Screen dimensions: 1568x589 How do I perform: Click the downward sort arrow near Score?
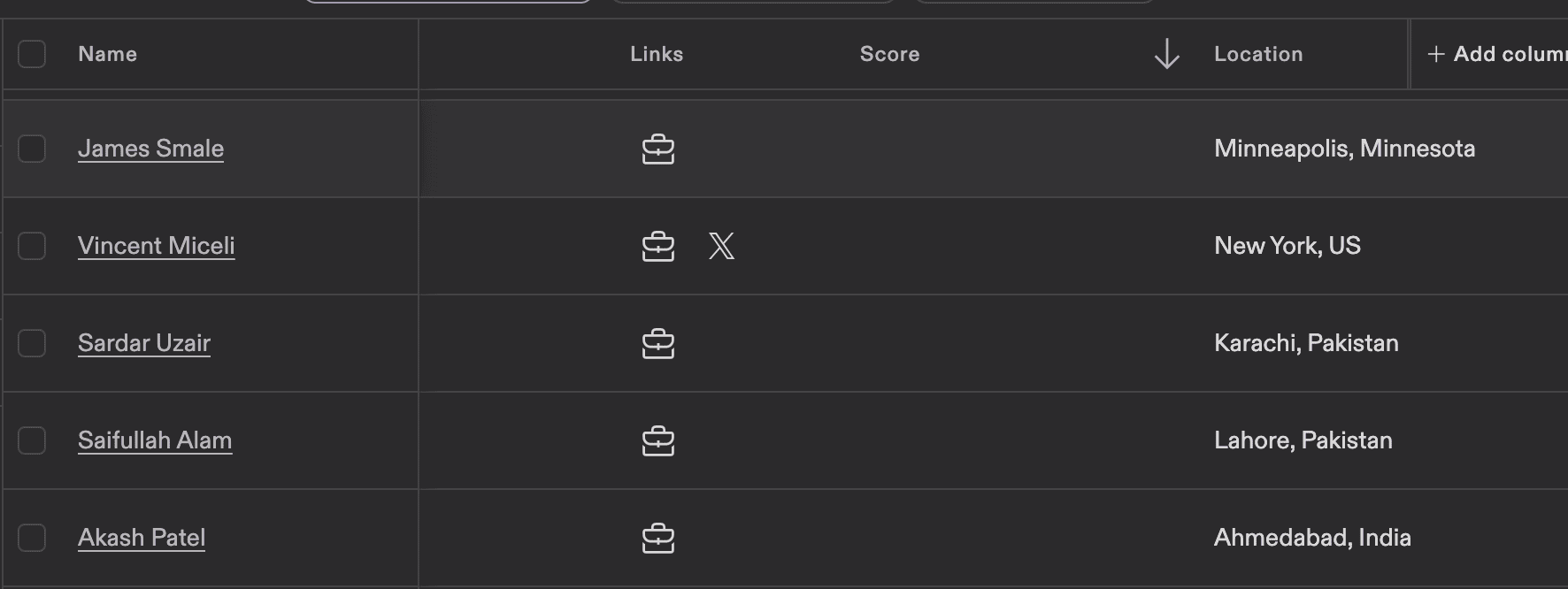[x=1167, y=54]
